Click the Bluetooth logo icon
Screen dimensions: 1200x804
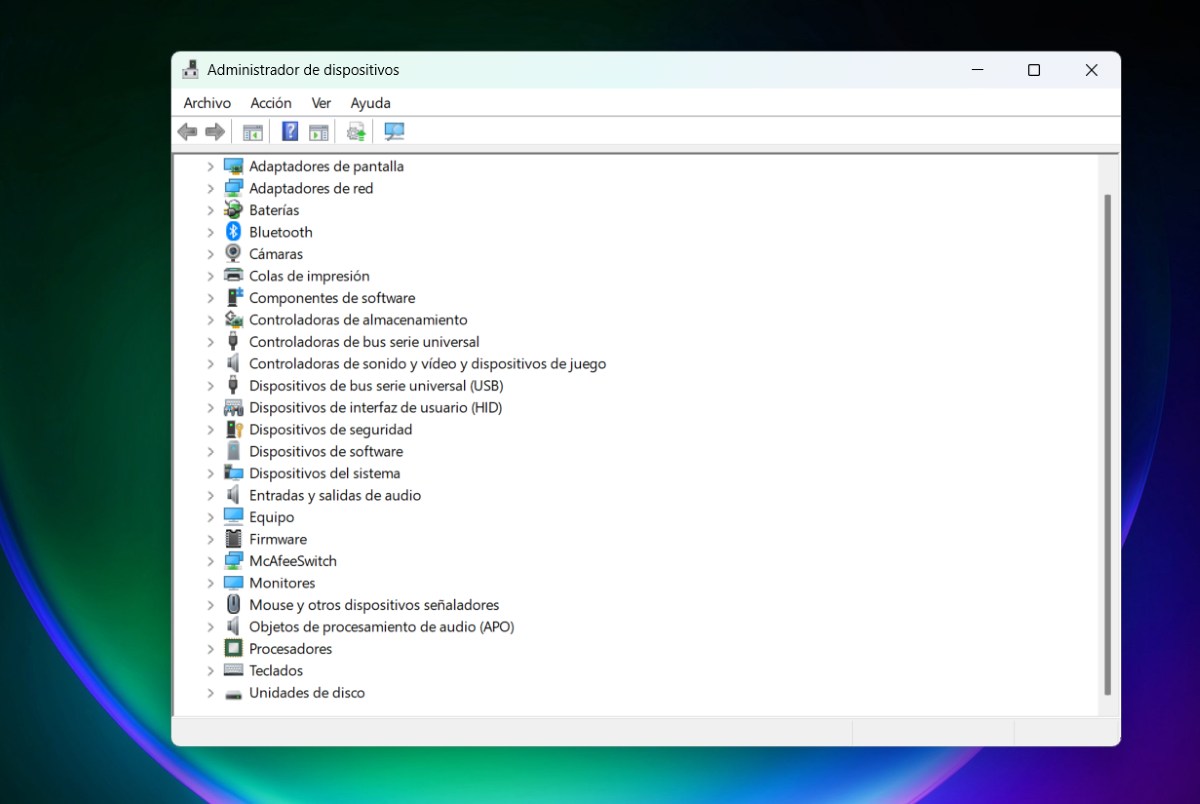233,232
